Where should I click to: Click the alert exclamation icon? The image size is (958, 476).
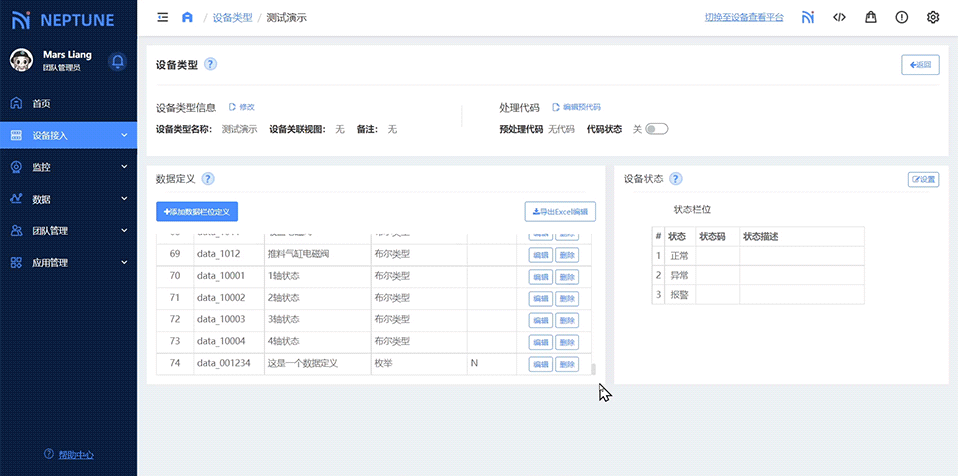point(902,17)
